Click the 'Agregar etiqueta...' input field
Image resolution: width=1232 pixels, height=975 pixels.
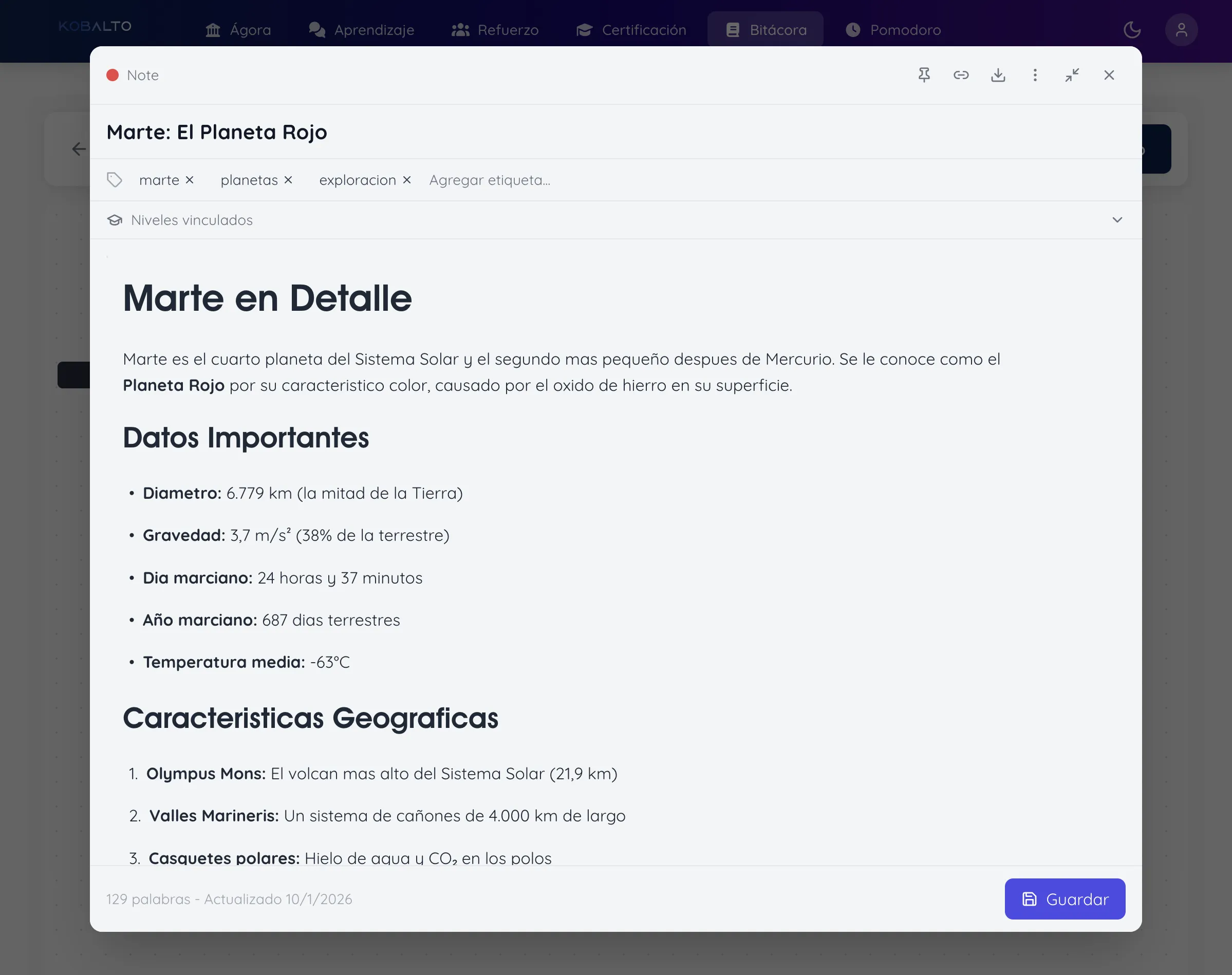coord(490,180)
